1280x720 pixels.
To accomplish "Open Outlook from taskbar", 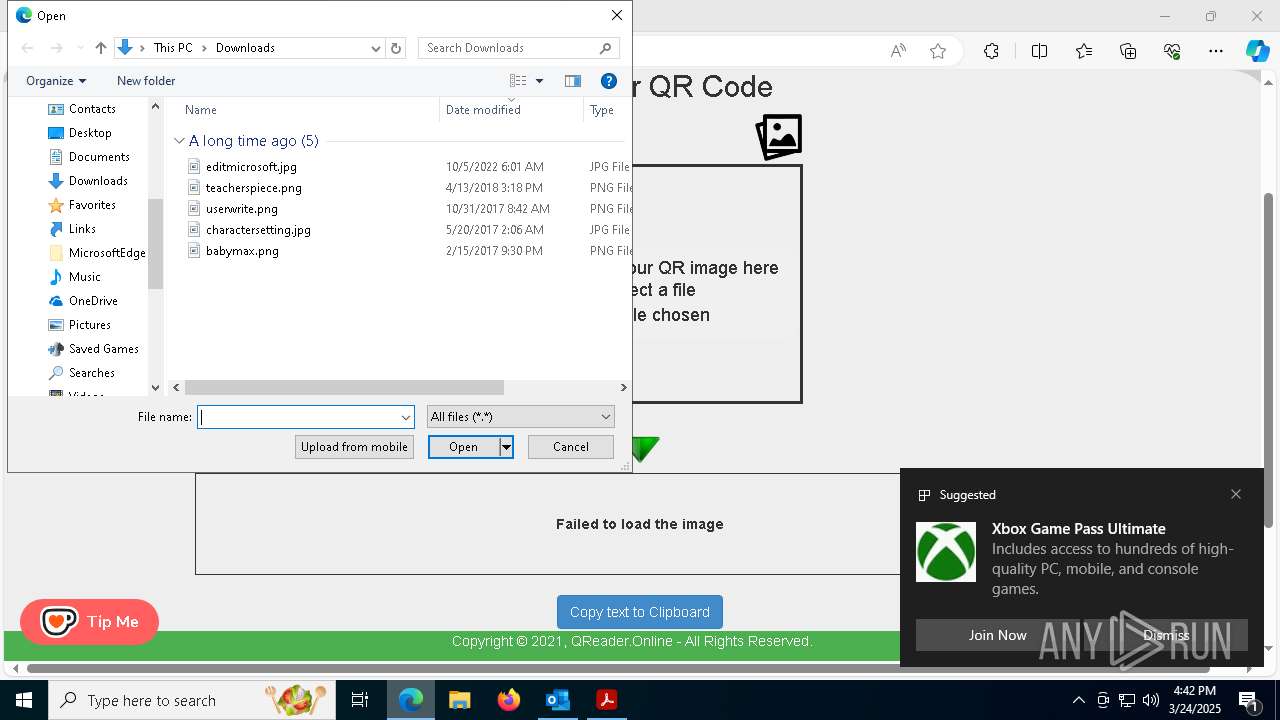I will (557, 700).
